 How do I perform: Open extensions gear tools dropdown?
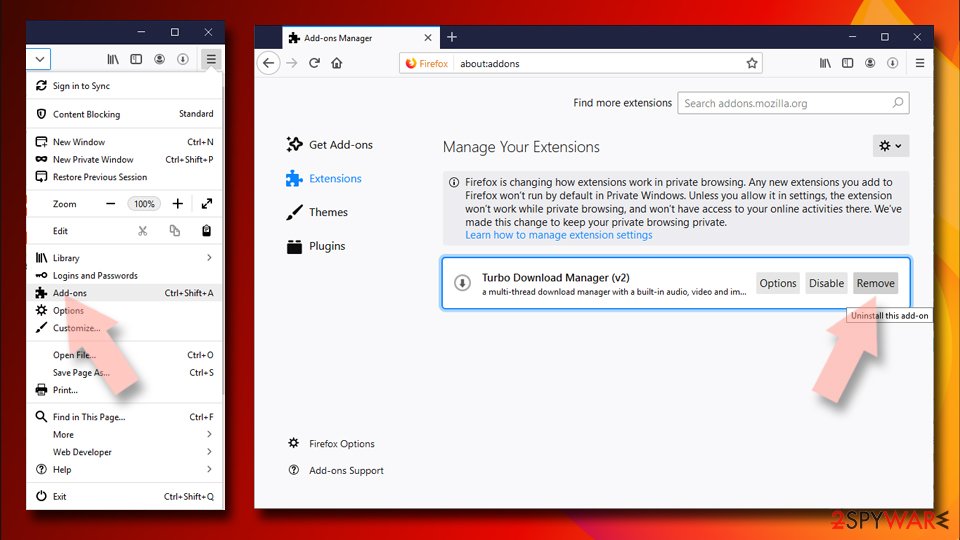[x=891, y=146]
